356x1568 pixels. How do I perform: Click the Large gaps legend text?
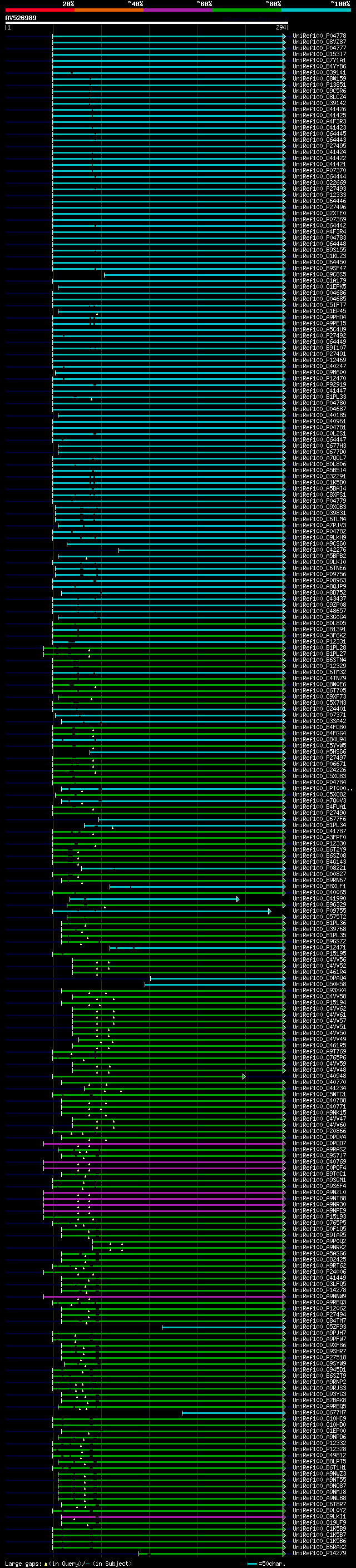coord(68,1564)
